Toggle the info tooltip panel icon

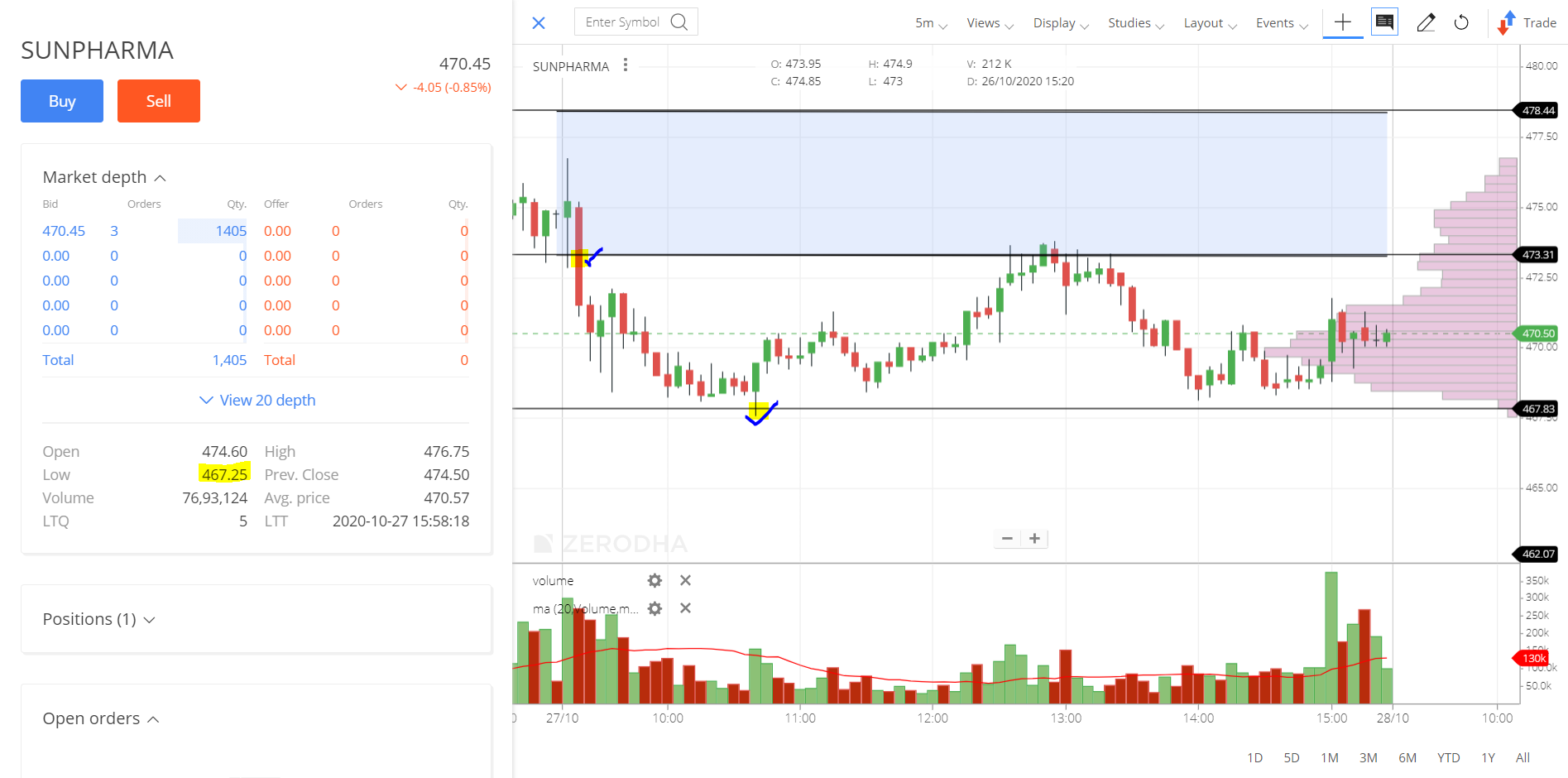(x=1384, y=22)
